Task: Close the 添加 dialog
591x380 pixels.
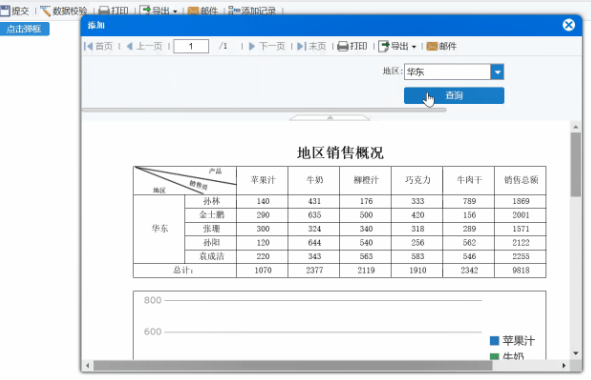Action: [569, 25]
